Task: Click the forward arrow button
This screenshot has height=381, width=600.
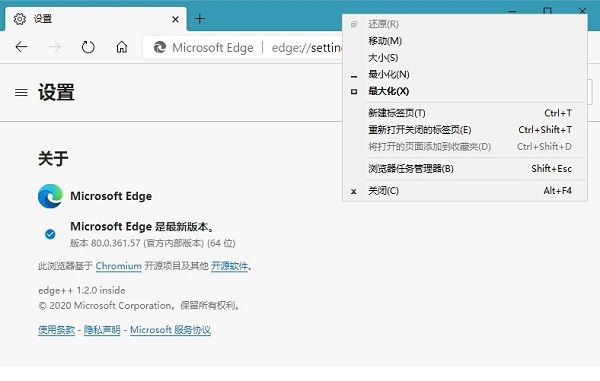Action: (x=55, y=47)
